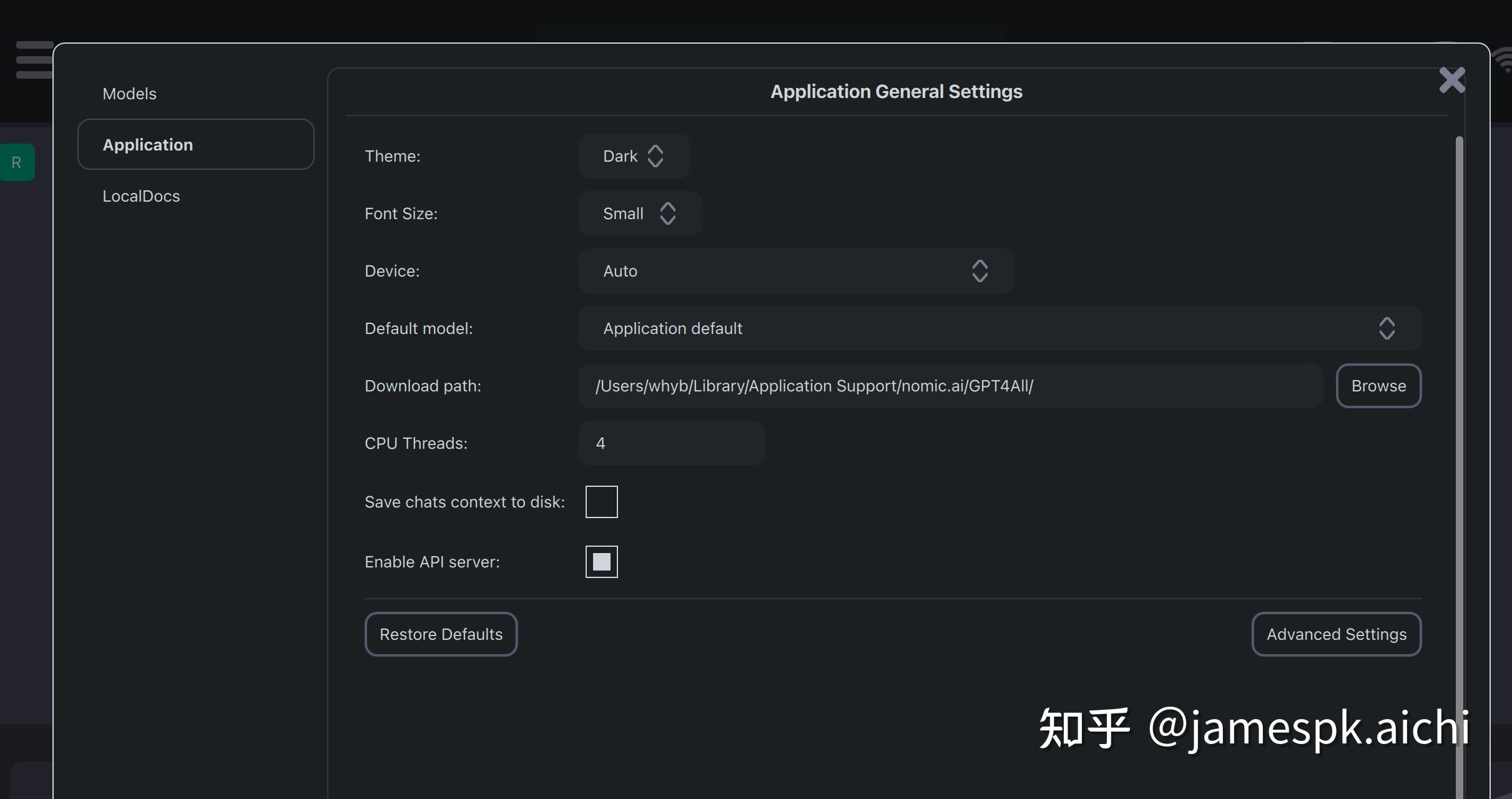Close the settings dialog with X icon

tap(1451, 81)
